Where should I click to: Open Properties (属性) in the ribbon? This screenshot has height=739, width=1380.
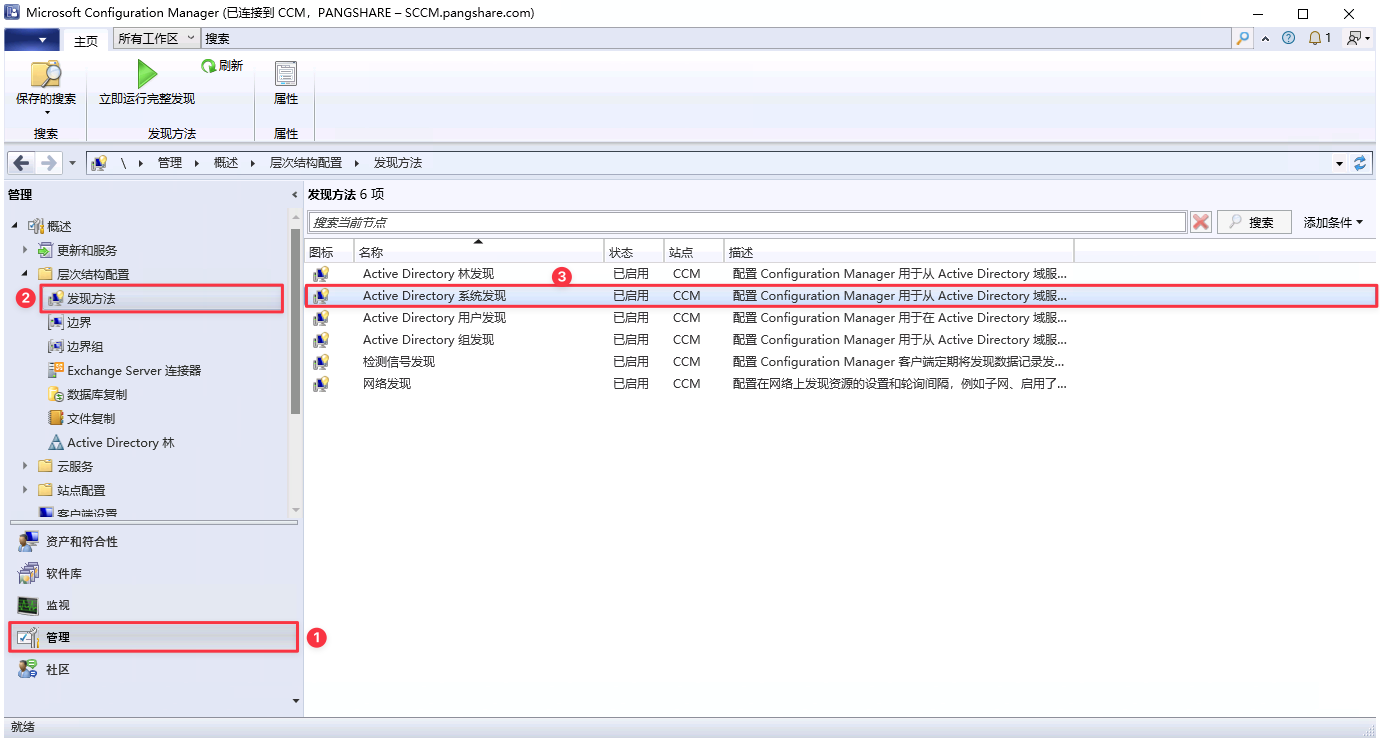click(286, 83)
